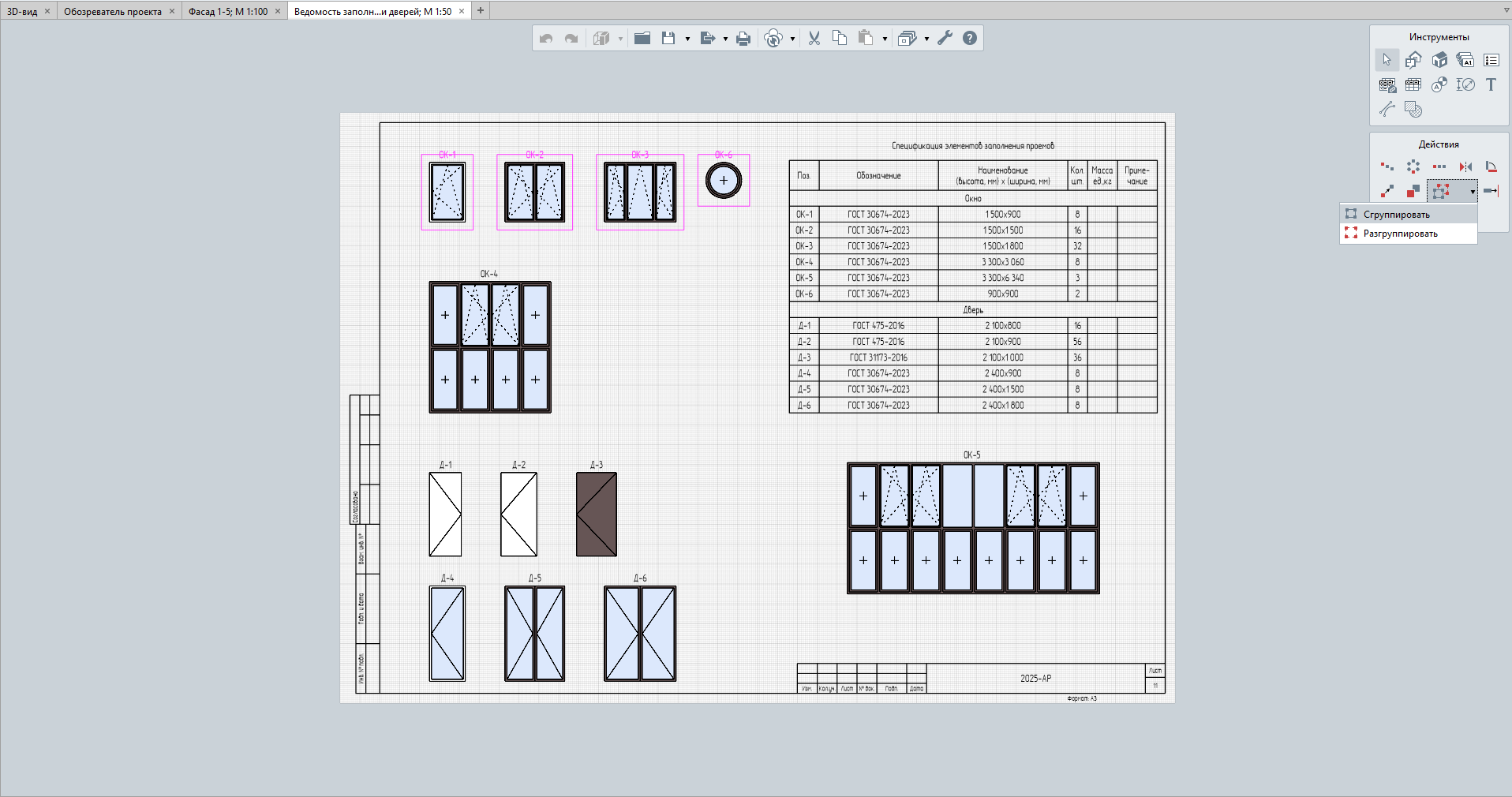Close the Ведомость заполн...и дверей tab
The image size is (1512, 797).
point(462,11)
